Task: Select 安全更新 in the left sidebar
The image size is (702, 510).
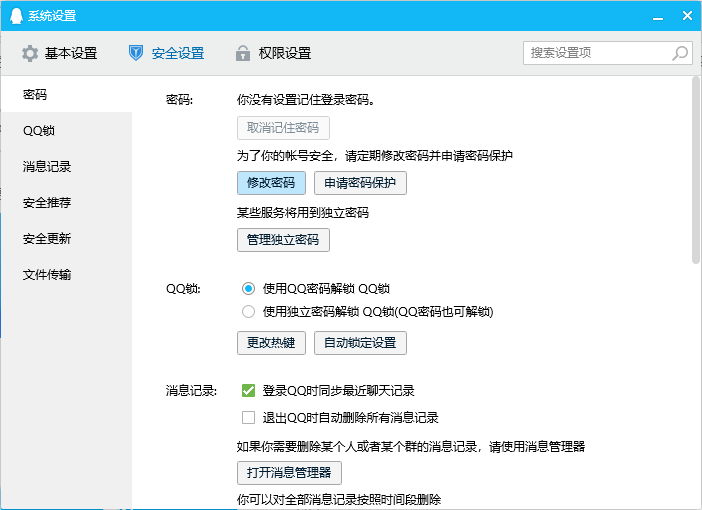Action: (66, 239)
